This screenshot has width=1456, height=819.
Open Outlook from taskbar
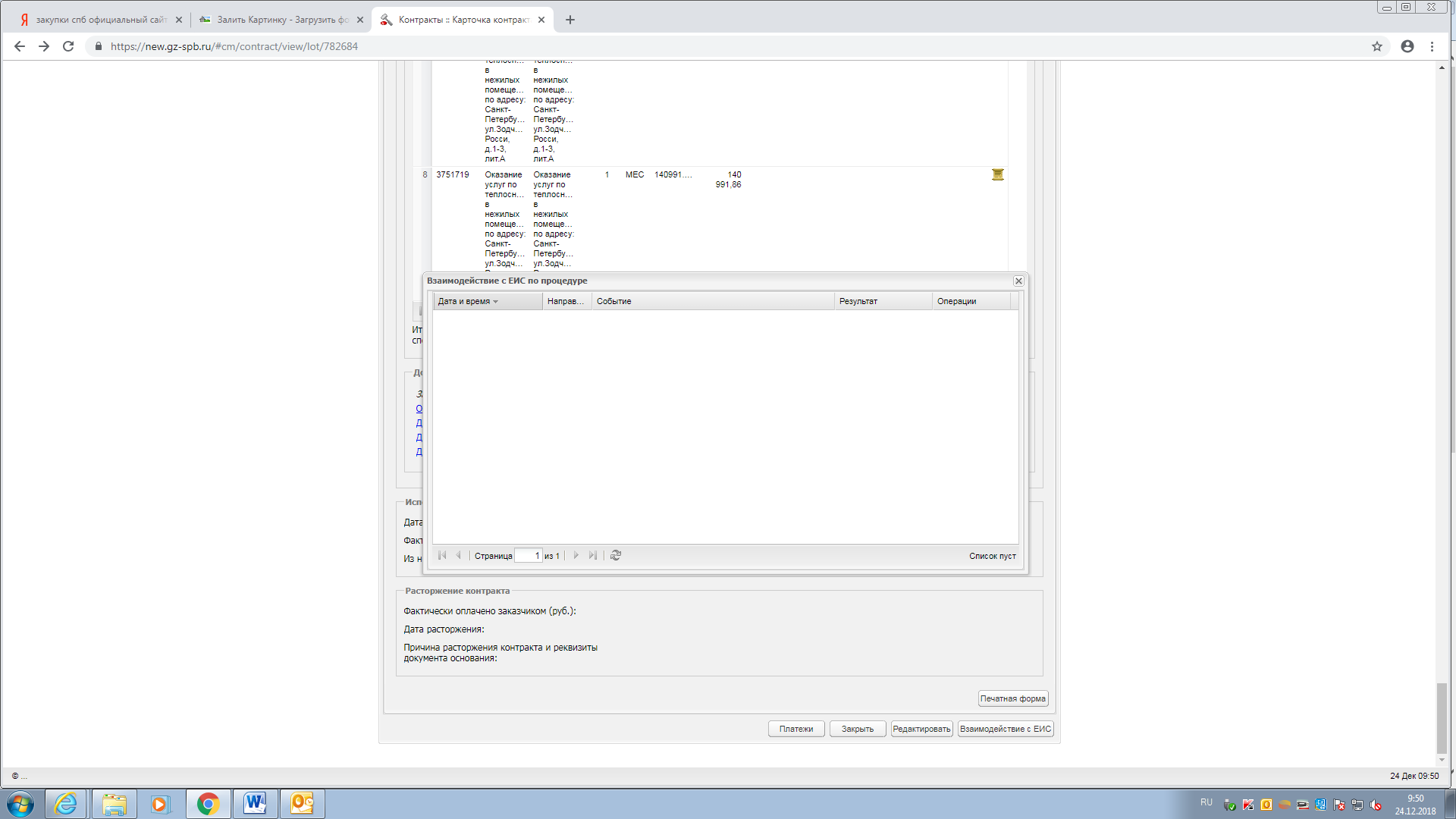(x=302, y=804)
